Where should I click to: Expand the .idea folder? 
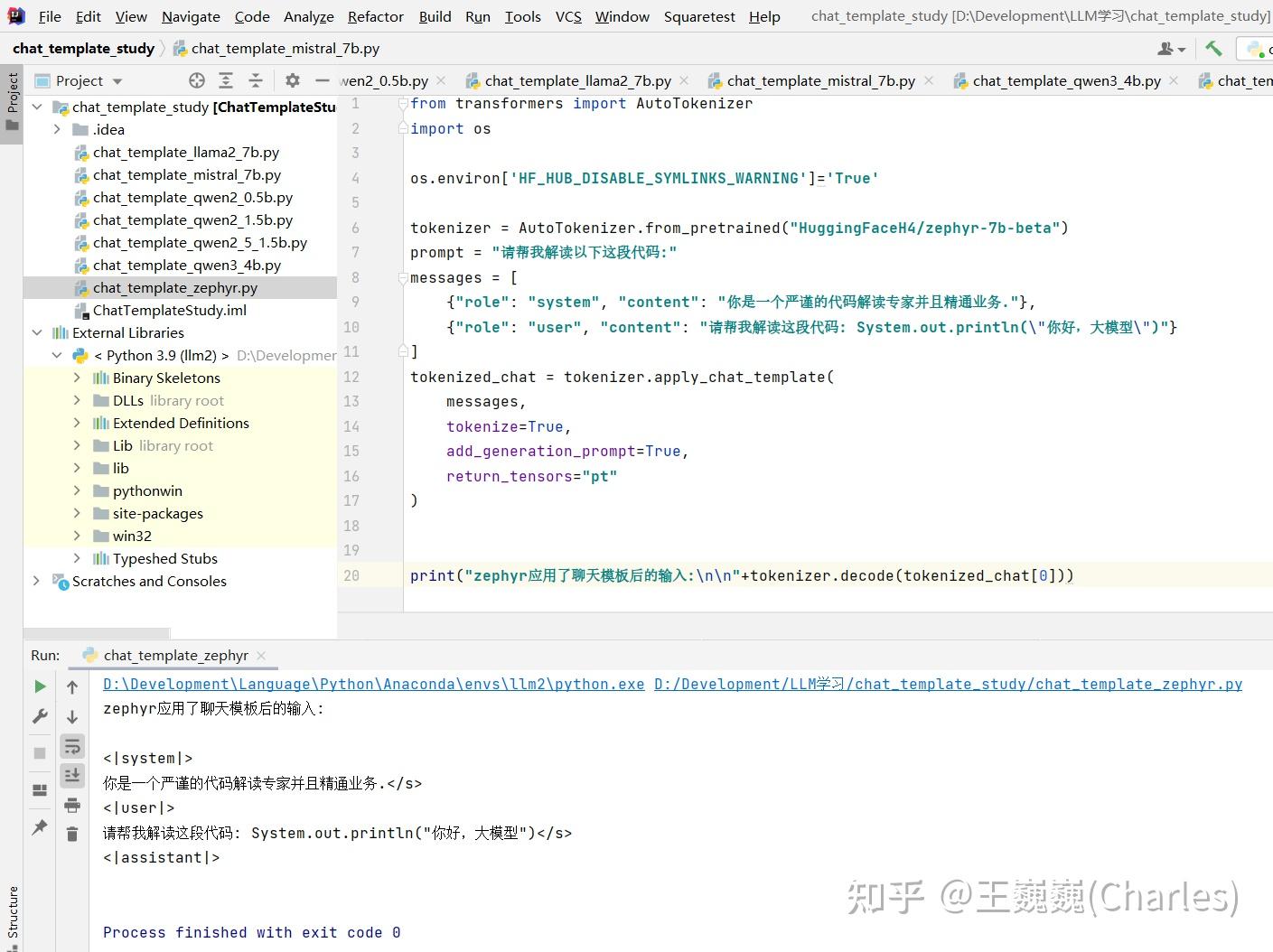point(57,129)
